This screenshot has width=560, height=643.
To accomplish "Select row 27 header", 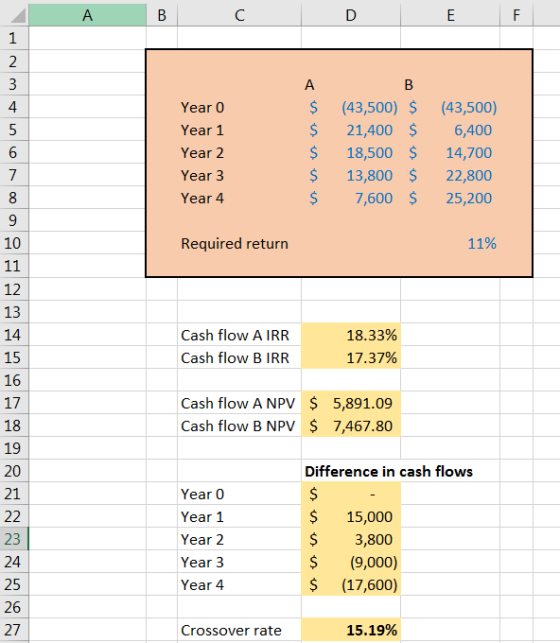I will pyautogui.click(x=14, y=630).
